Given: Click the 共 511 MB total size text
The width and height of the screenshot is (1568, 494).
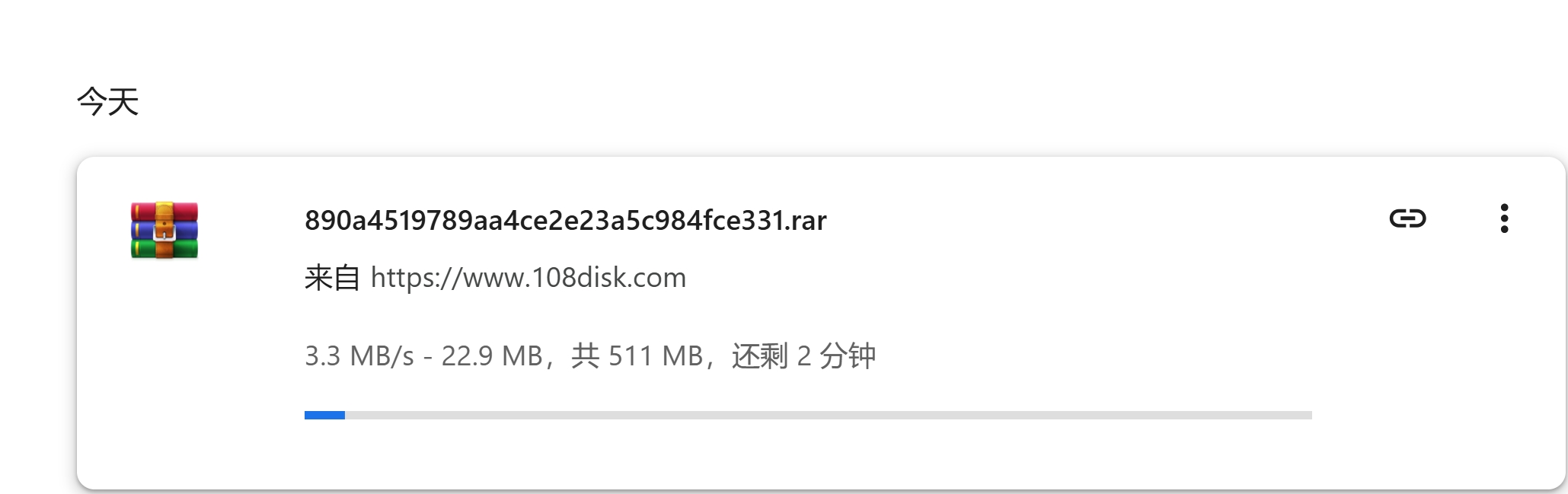Looking at the screenshot, I should [x=637, y=356].
